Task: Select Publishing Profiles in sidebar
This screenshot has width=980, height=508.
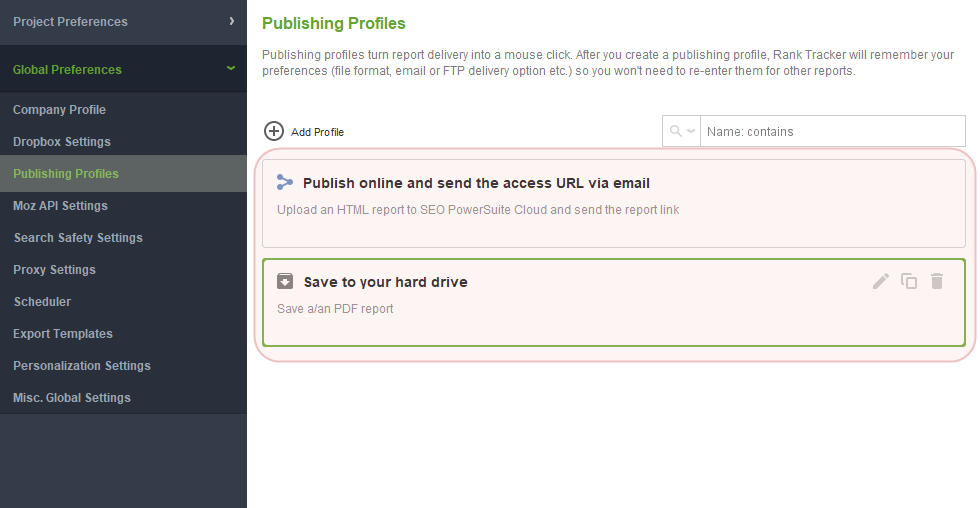Action: point(123,174)
